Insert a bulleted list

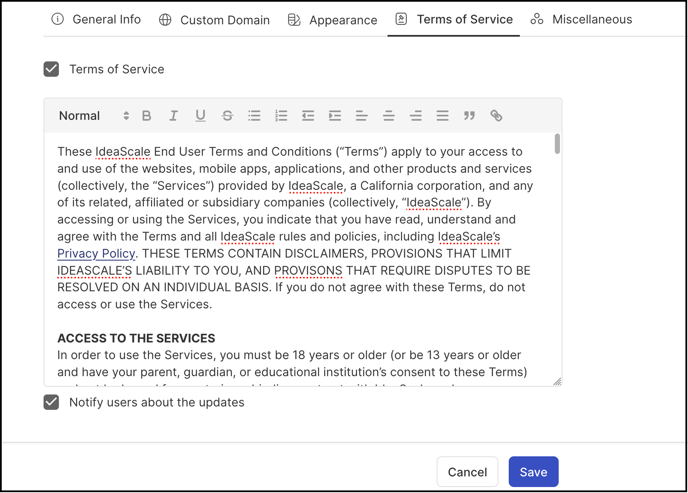254,116
